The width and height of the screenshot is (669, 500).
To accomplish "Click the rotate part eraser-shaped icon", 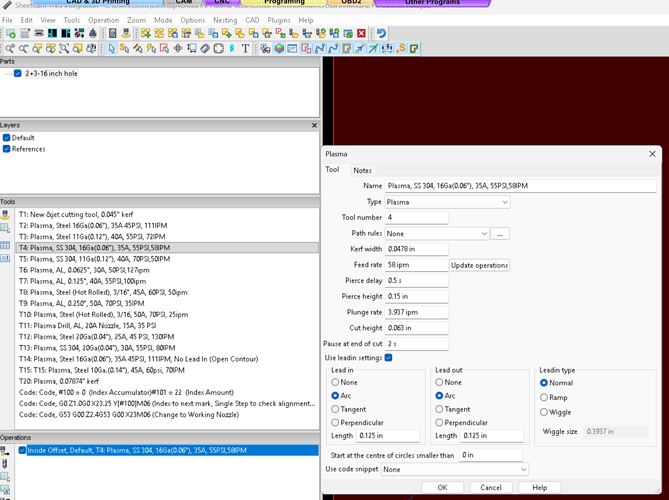I will tap(205, 49).
